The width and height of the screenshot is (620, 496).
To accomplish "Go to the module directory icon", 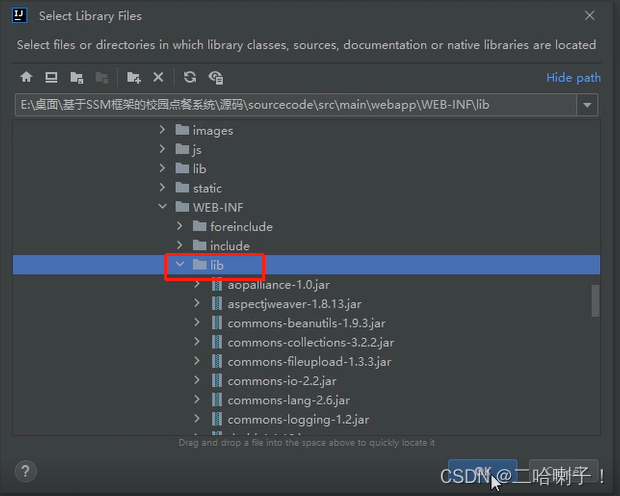I will pyautogui.click(x=102, y=78).
